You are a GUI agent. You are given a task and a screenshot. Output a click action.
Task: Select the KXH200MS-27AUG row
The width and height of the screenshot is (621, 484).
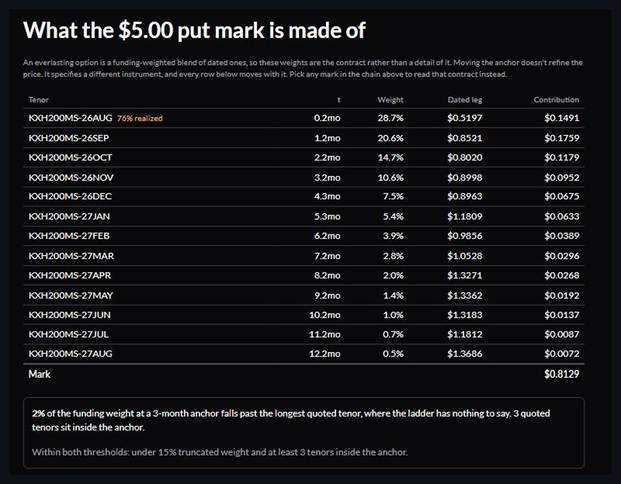[304, 354]
